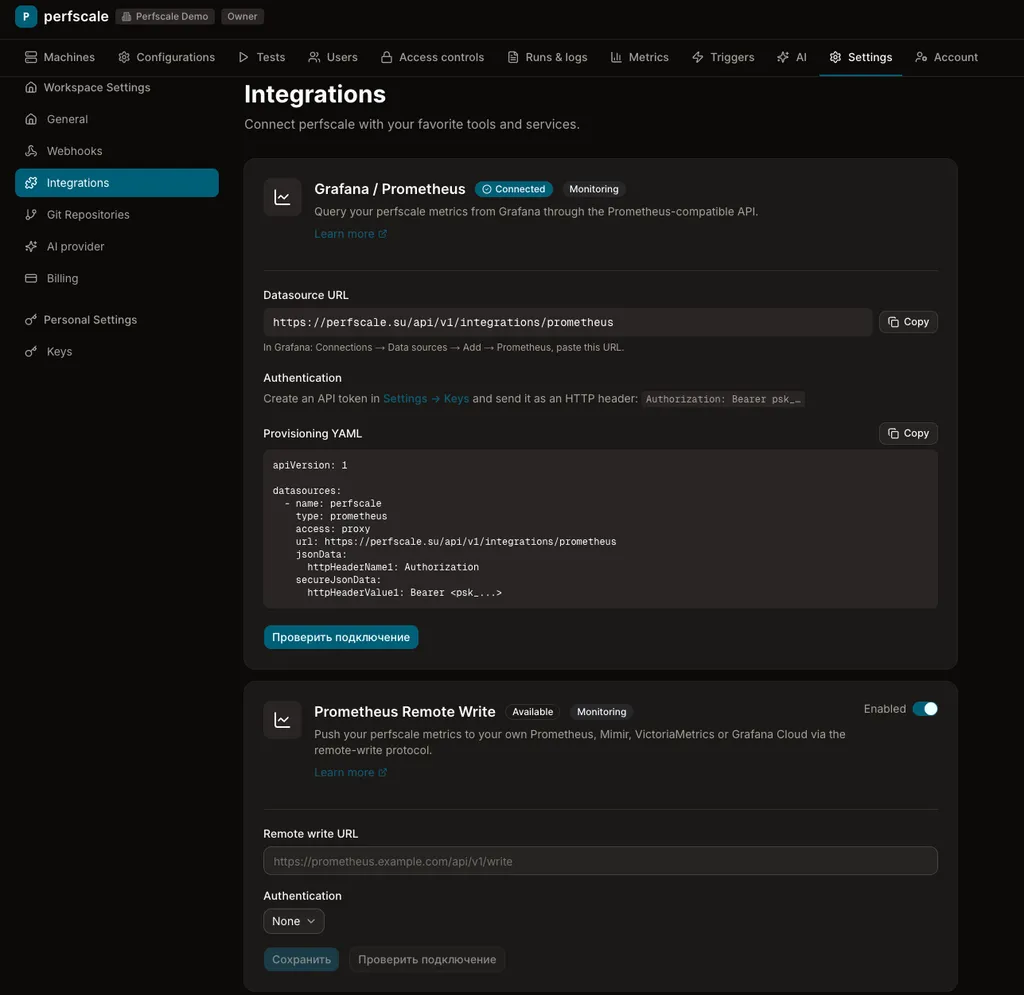Open Runs & logs tab
This screenshot has height=995, width=1024.
[547, 57]
